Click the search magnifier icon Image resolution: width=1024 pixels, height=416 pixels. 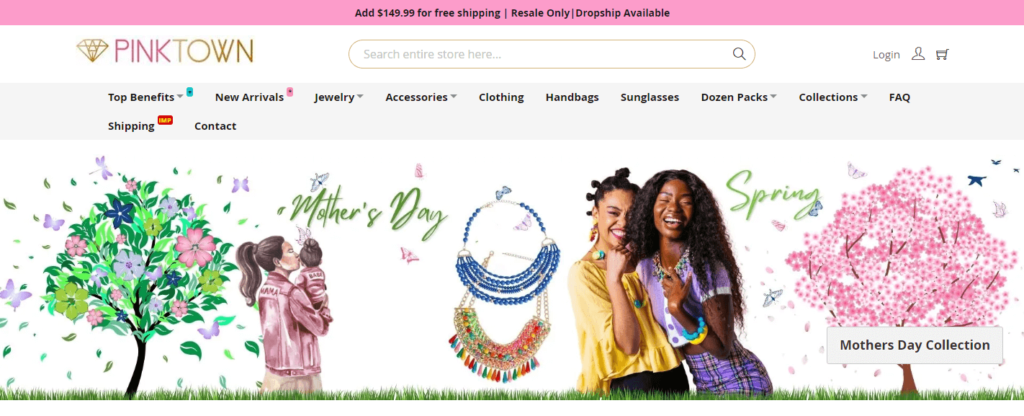pyautogui.click(x=739, y=54)
